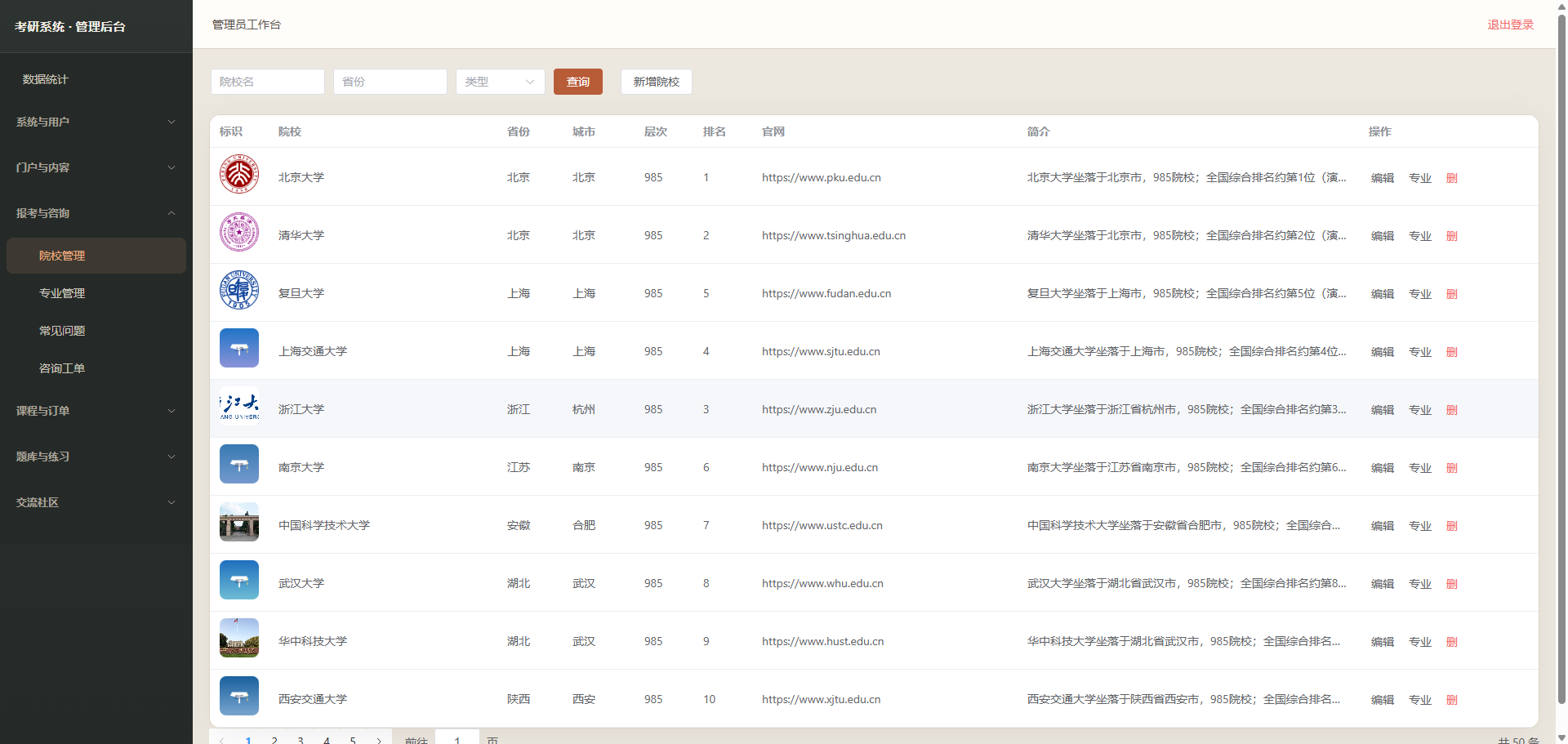Click the 杭州 city cell
This screenshot has width=1568, height=744.
584,409
